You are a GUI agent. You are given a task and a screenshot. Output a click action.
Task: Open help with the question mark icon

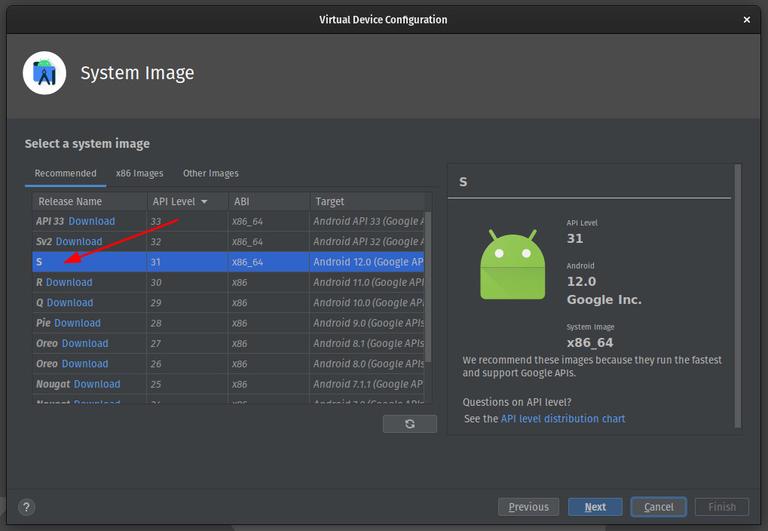coord(26,507)
